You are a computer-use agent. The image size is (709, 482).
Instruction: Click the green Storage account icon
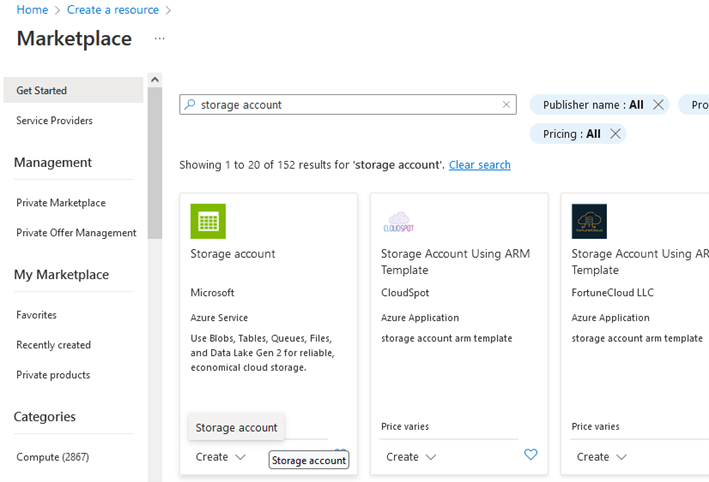tap(208, 221)
